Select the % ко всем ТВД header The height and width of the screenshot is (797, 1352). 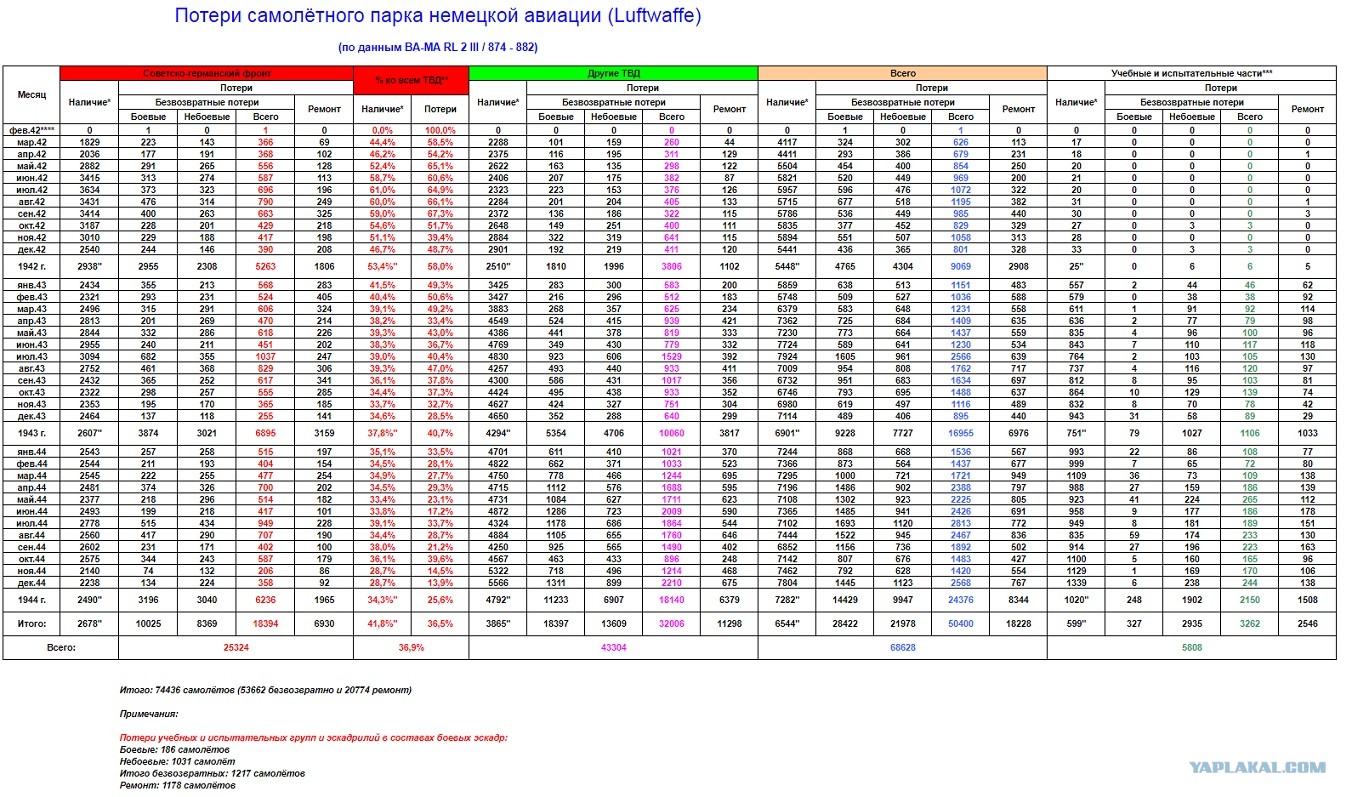tap(411, 79)
